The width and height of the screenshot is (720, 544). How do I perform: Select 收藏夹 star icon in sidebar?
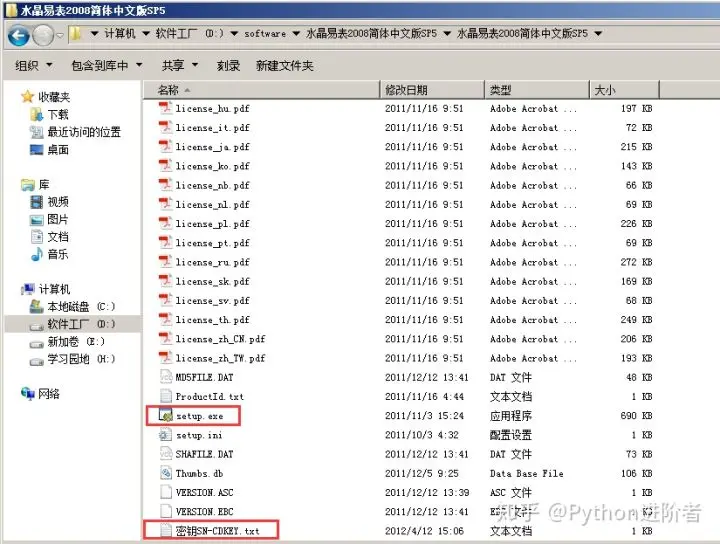28,96
